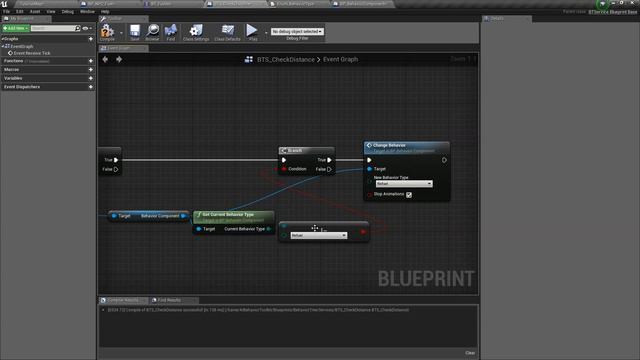Open Class Settings from the toolbar
The height and width of the screenshot is (360, 640).
point(196,32)
